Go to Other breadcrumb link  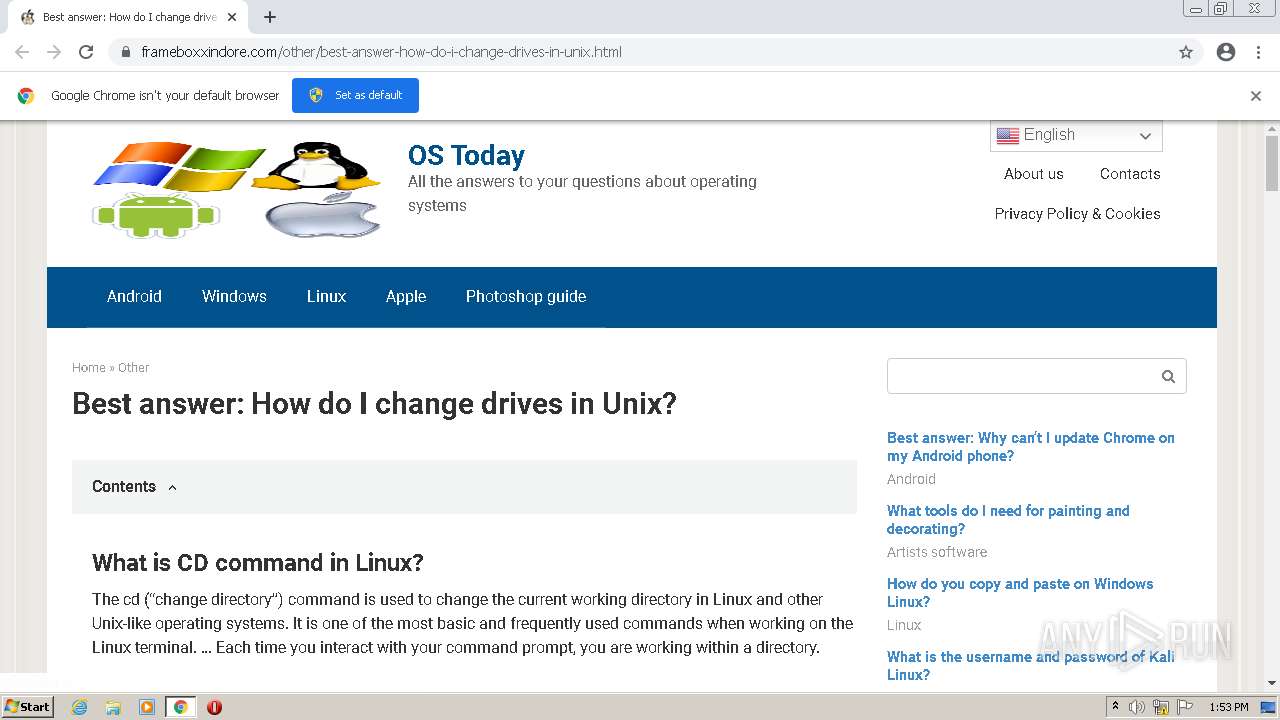tap(133, 368)
